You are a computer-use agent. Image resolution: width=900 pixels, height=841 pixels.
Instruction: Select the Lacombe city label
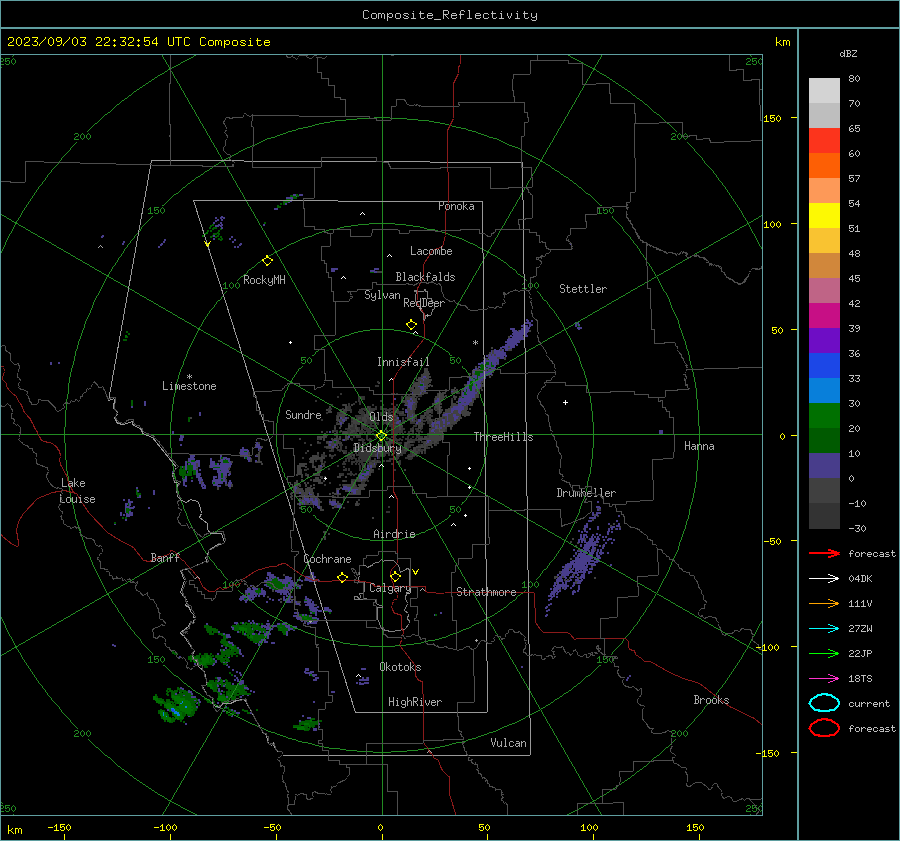coord(431,251)
